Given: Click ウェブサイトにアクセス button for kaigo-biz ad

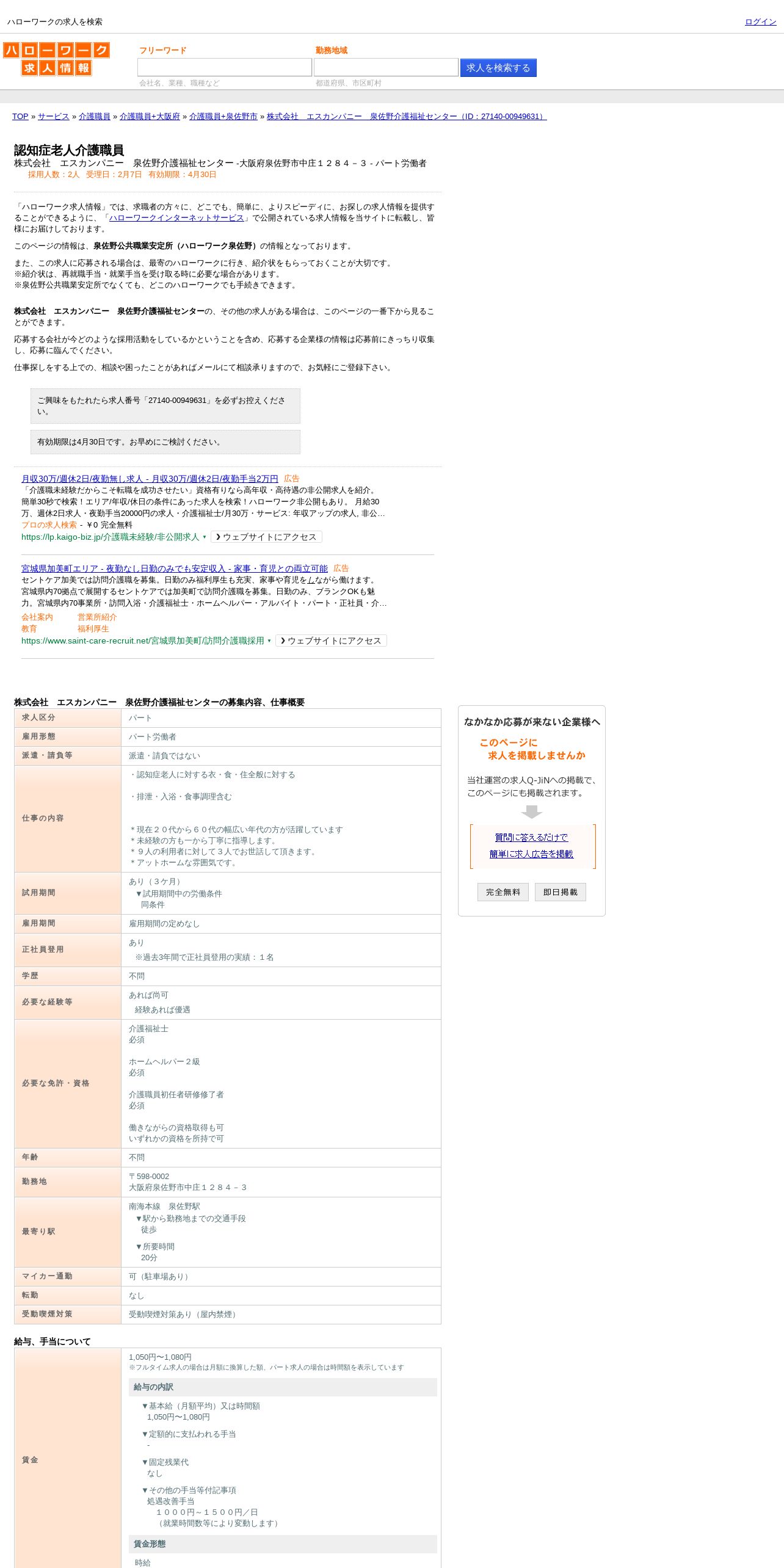Looking at the screenshot, I should click(266, 537).
